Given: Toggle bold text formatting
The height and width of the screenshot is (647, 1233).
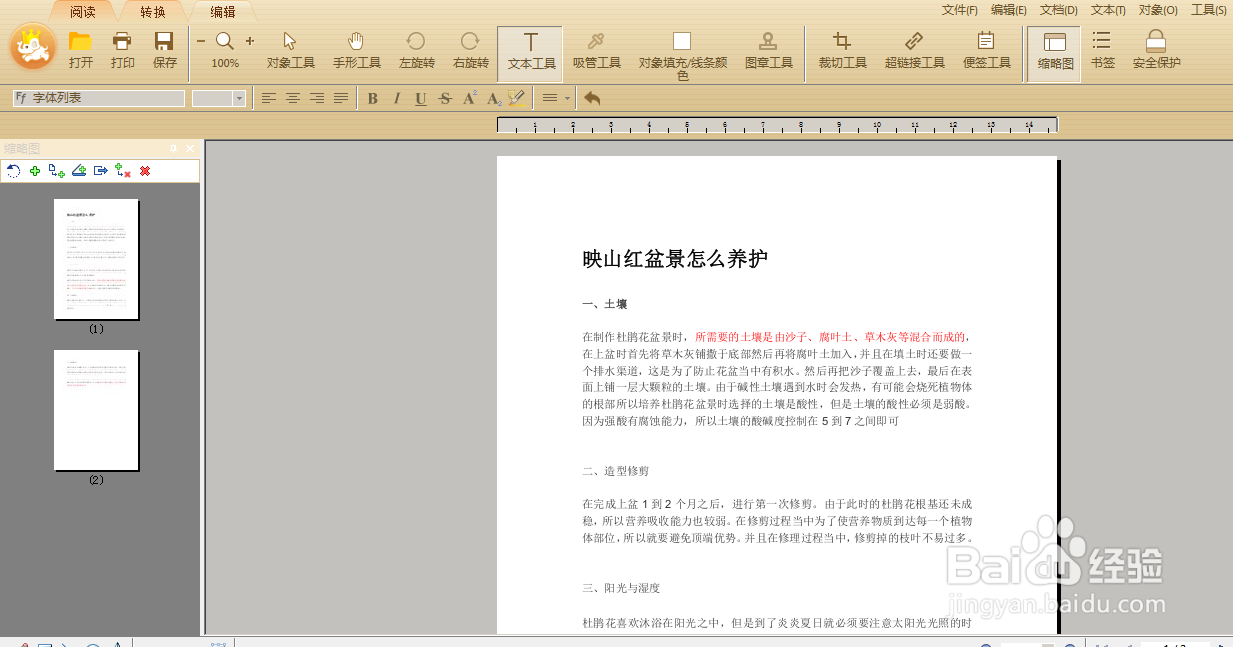Looking at the screenshot, I should [x=371, y=98].
